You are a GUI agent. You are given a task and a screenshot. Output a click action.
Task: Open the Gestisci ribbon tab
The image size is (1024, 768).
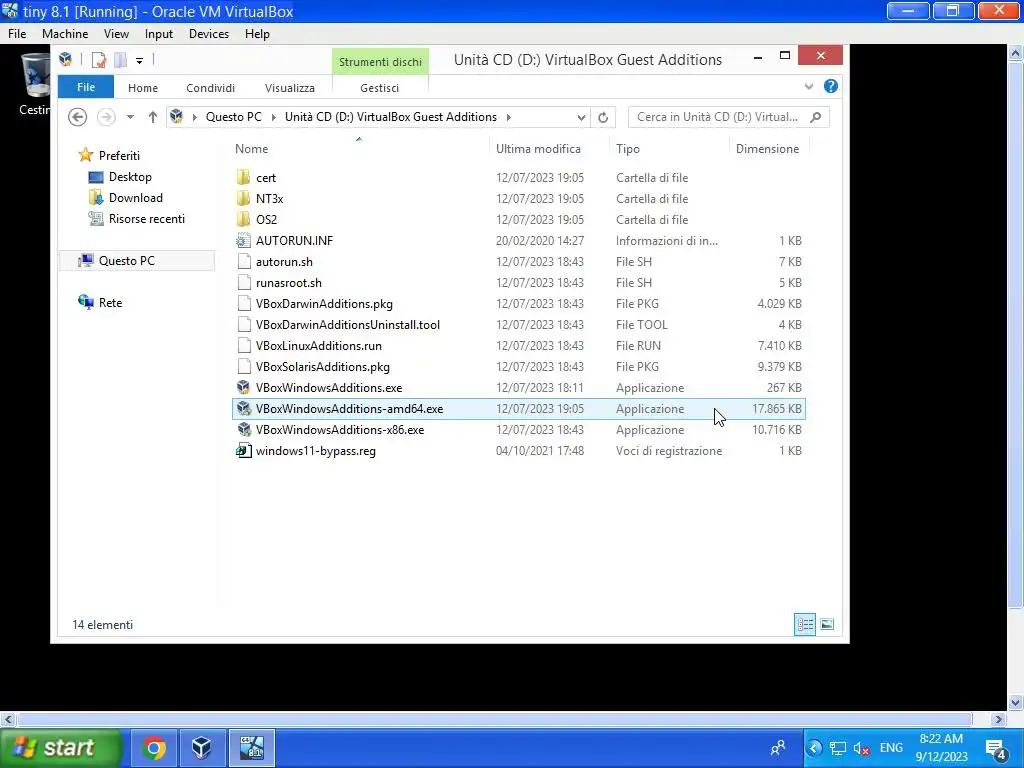tap(379, 88)
